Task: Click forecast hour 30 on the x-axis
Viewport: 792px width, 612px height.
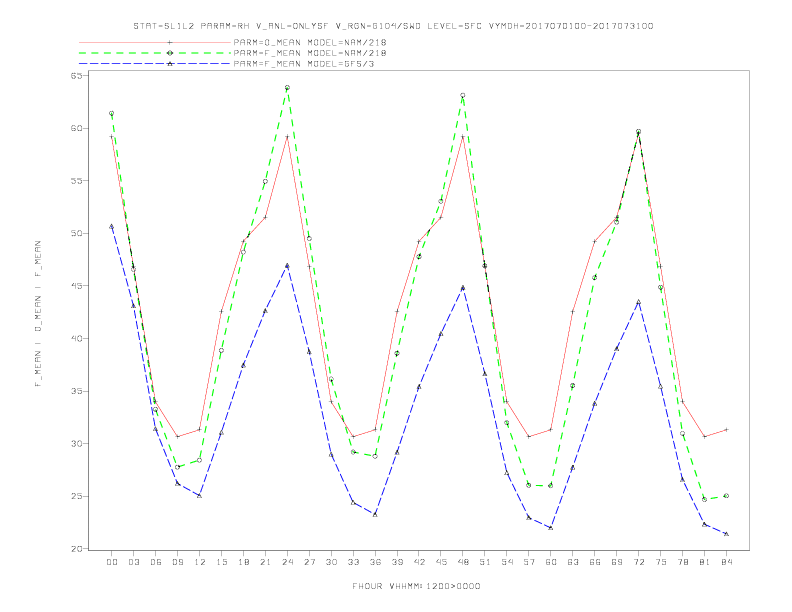Action: click(x=331, y=562)
